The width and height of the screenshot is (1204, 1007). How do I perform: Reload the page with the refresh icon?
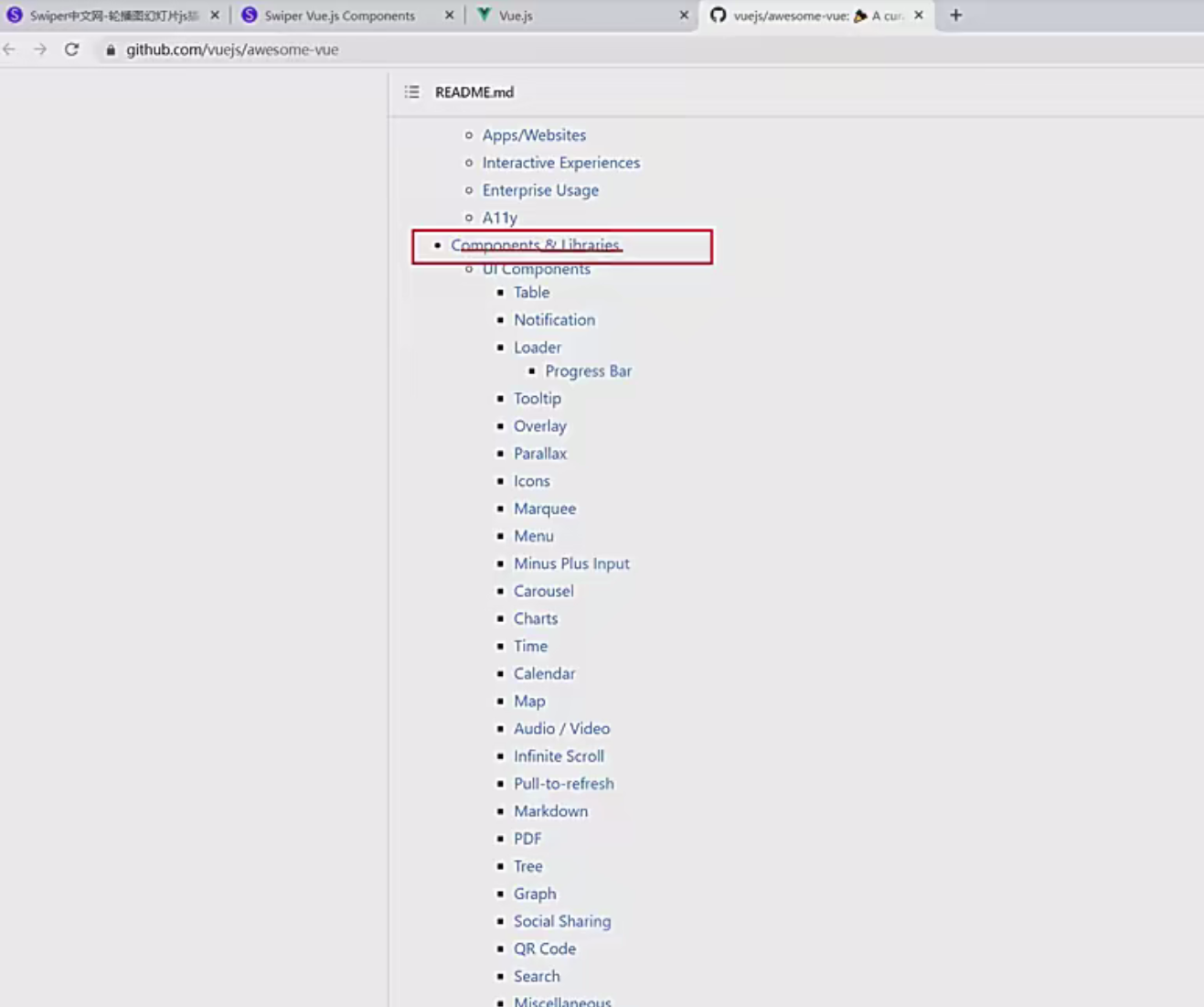pyautogui.click(x=71, y=49)
